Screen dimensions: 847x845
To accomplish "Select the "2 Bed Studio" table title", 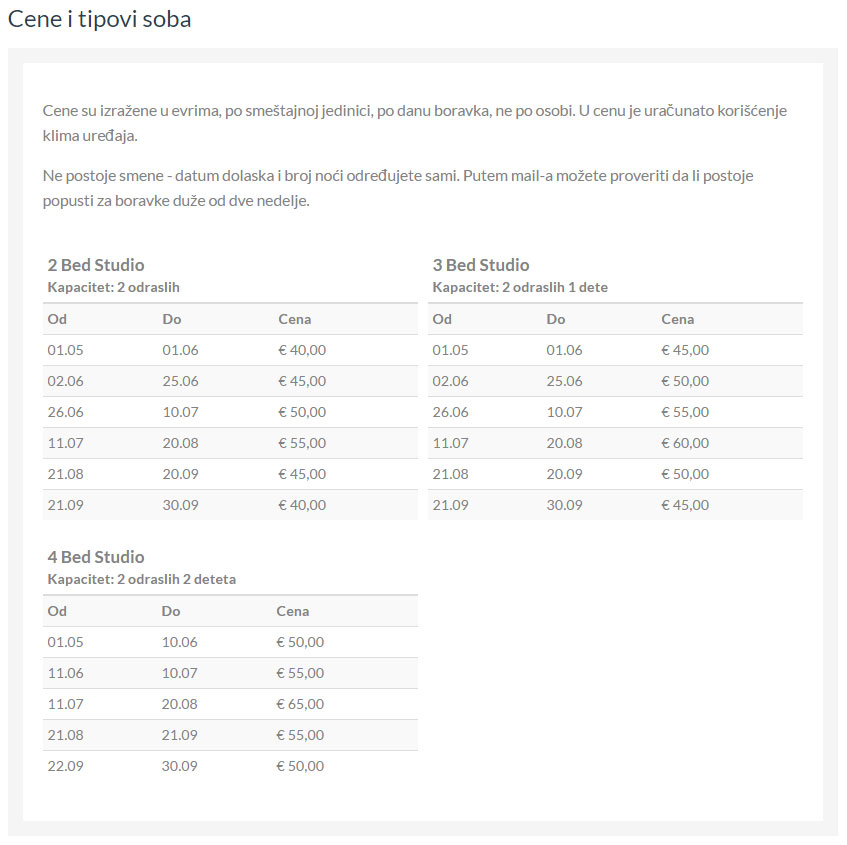I will point(96,265).
